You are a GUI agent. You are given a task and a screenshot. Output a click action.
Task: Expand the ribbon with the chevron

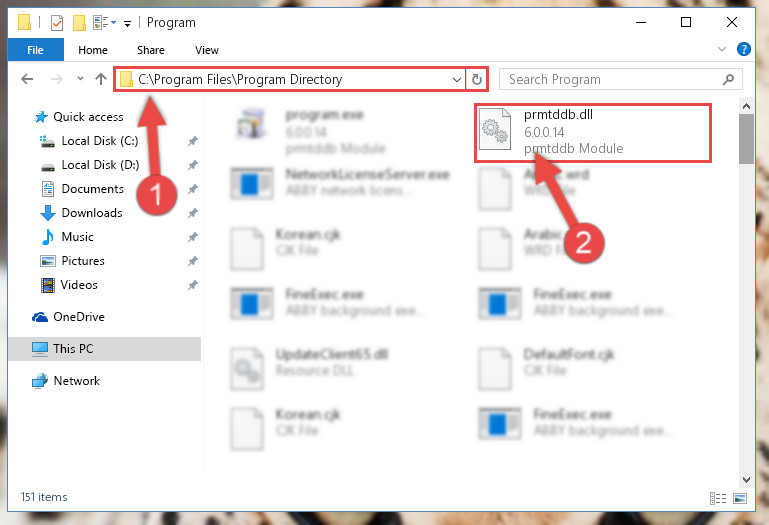click(x=721, y=49)
